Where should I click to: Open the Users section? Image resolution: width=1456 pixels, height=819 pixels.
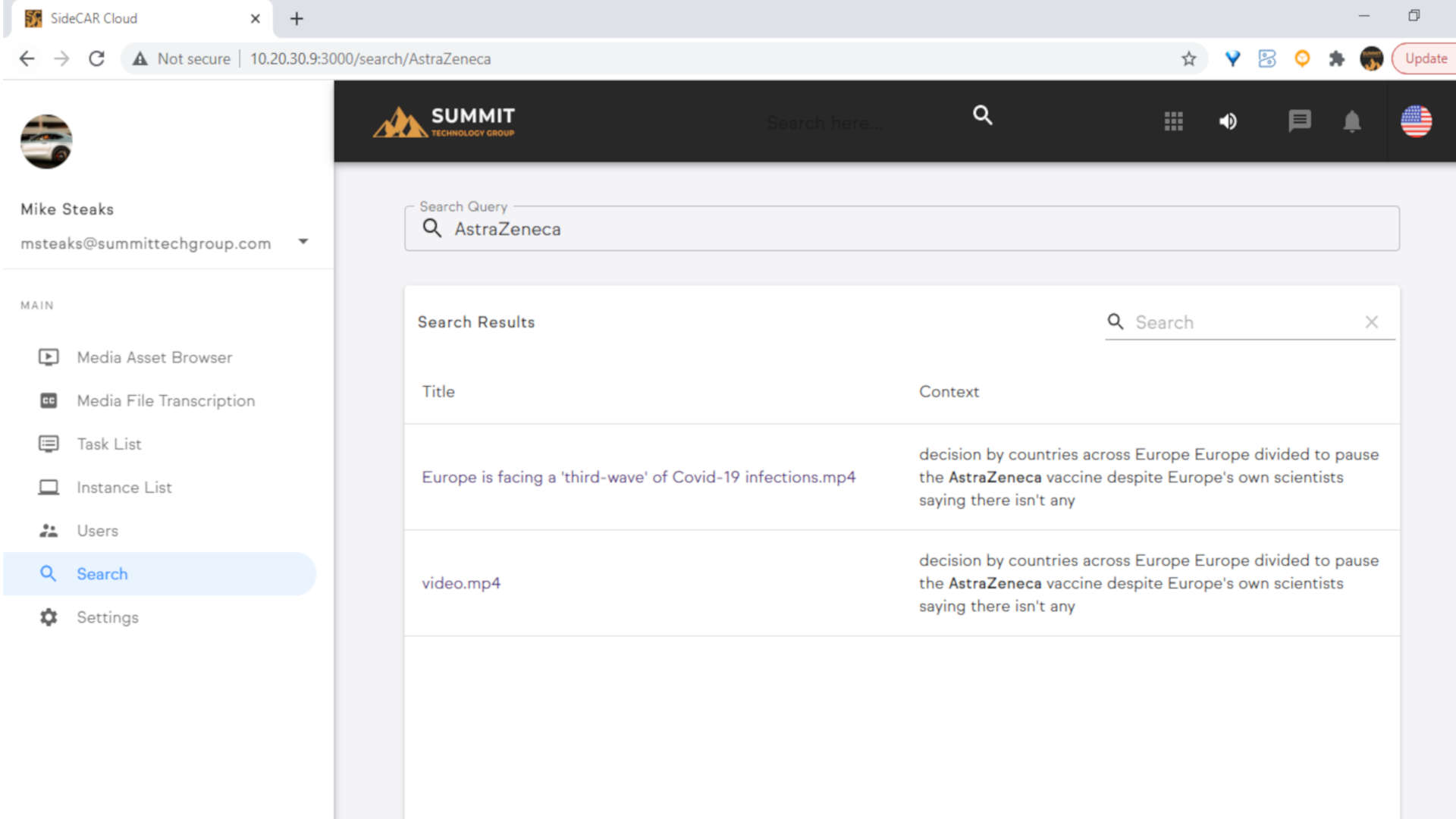[97, 530]
